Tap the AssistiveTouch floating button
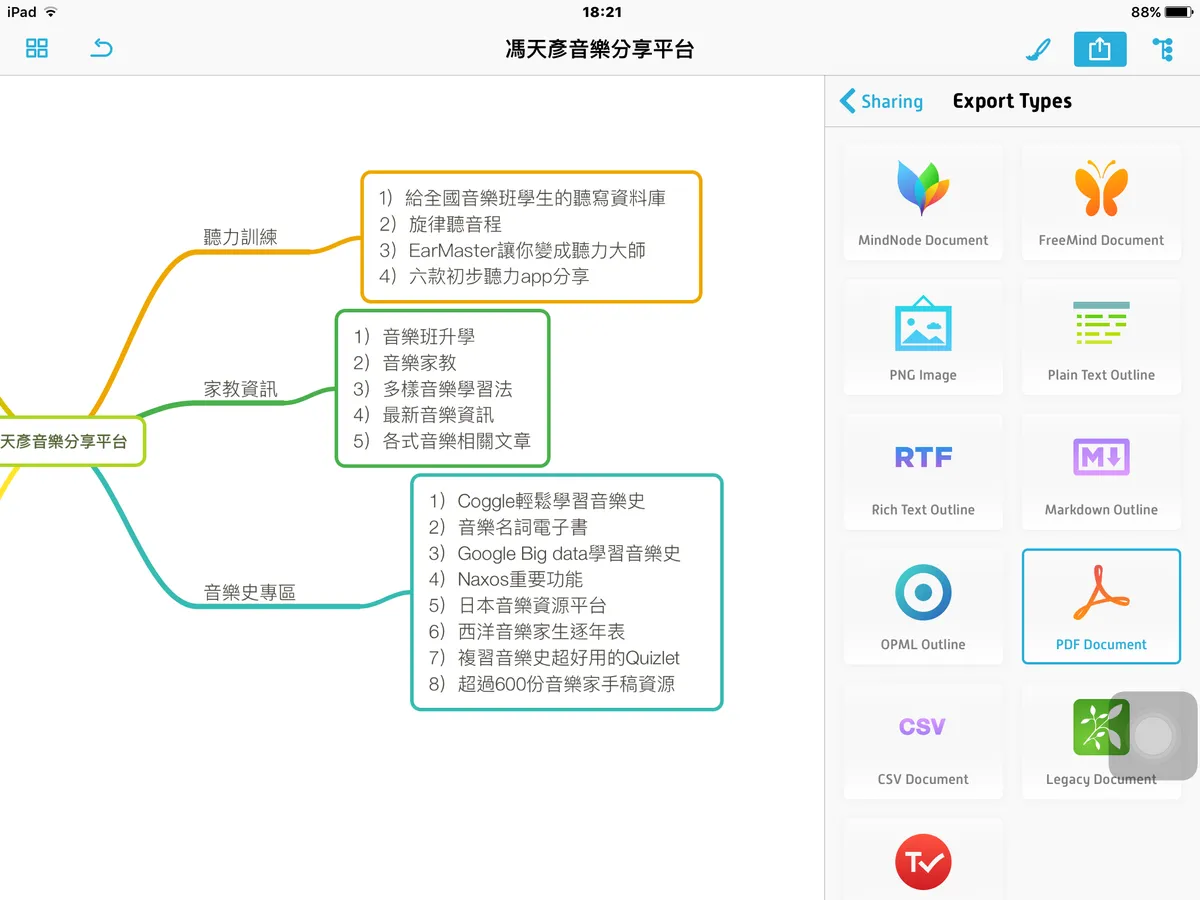Image resolution: width=1200 pixels, height=900 pixels. 1153,736
